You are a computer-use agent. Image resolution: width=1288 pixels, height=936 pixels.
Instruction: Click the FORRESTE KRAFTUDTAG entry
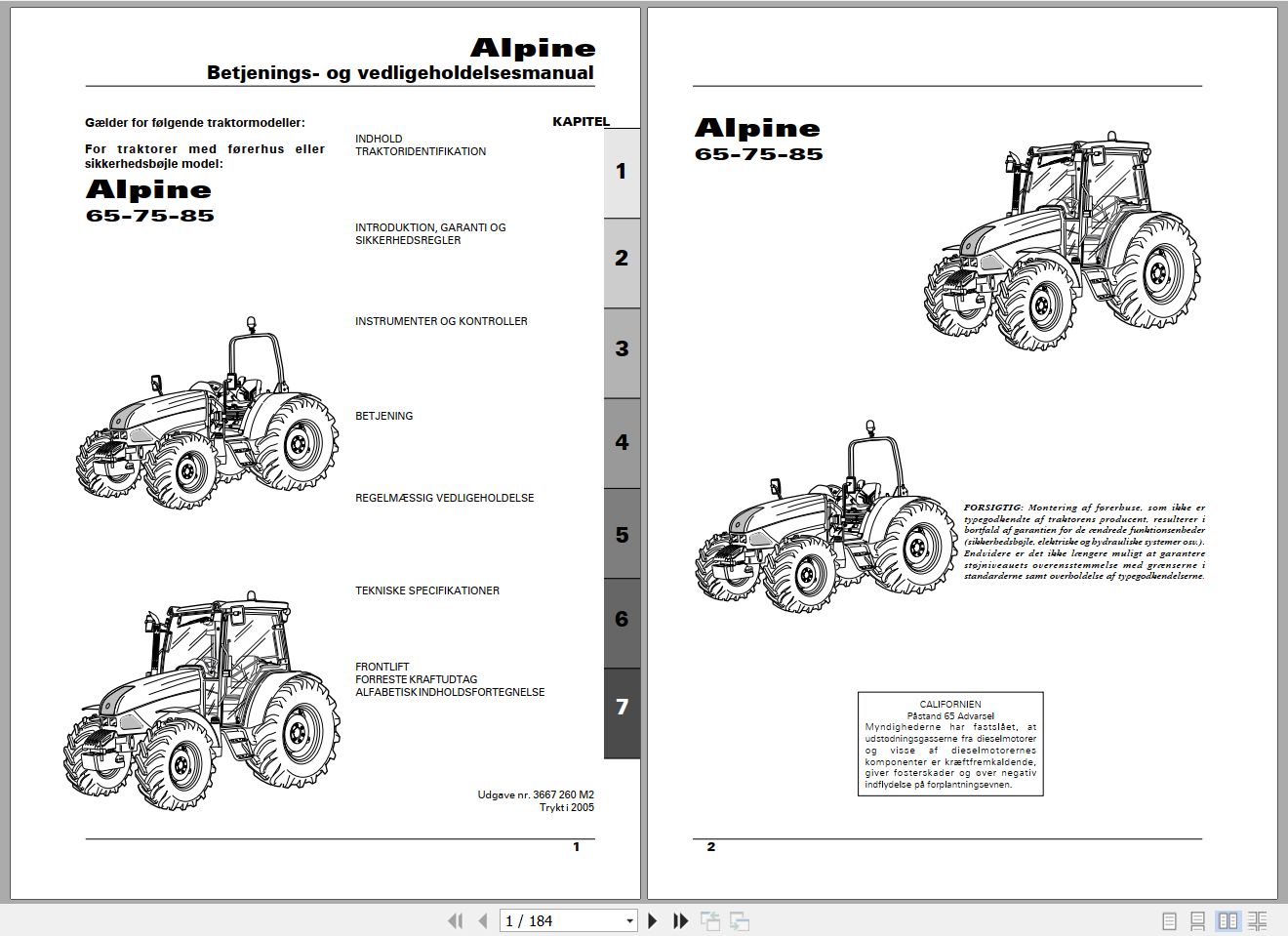(417, 679)
